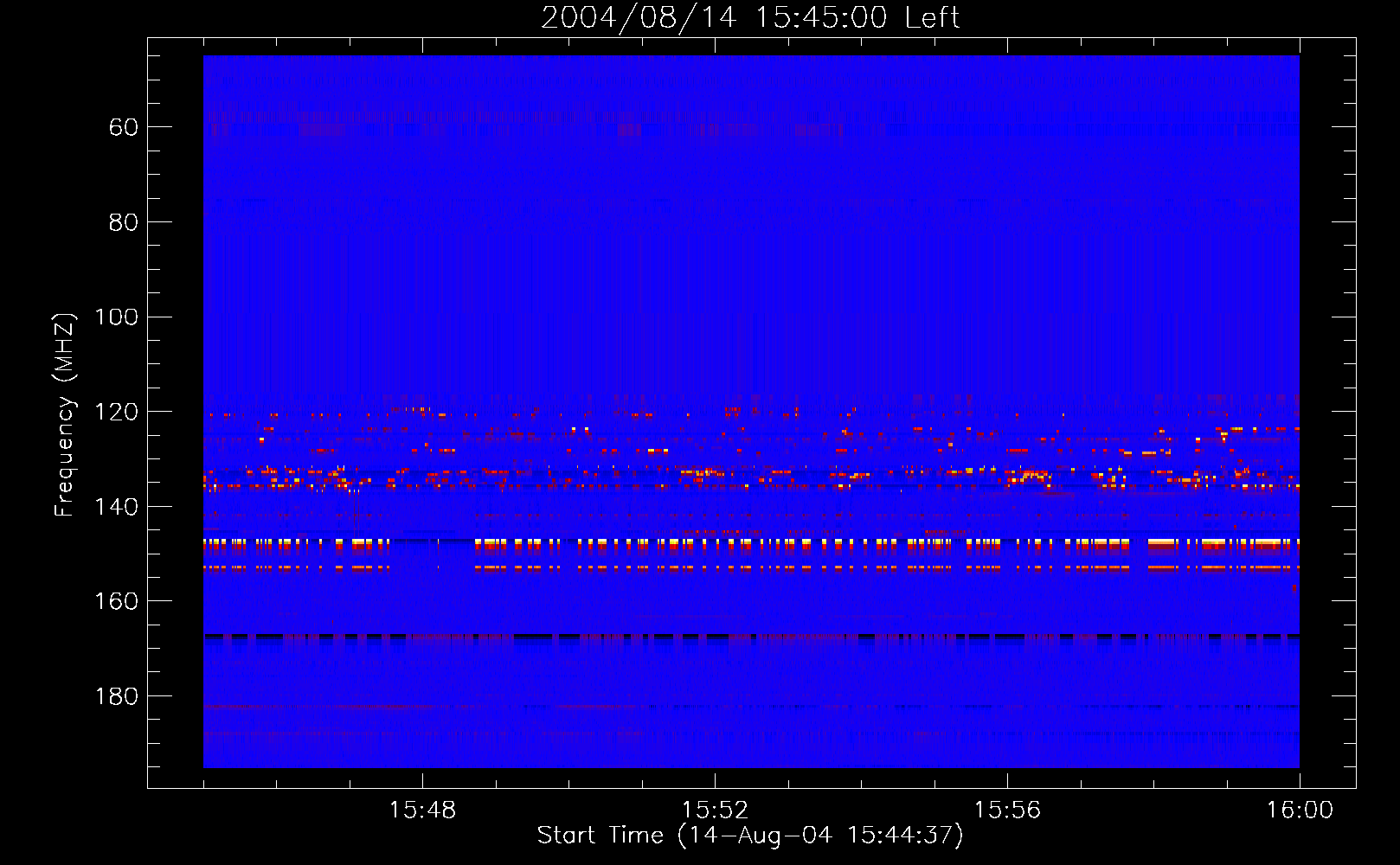Click the 15:48 time tick label
The width and height of the screenshot is (1400, 865).
pos(422,811)
